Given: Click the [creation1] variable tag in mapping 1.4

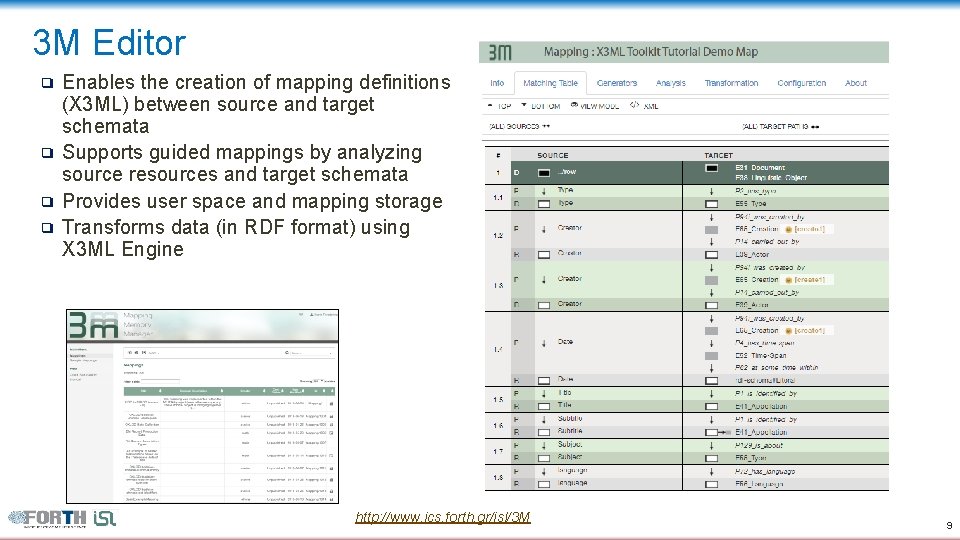Looking at the screenshot, I should click(x=809, y=331).
